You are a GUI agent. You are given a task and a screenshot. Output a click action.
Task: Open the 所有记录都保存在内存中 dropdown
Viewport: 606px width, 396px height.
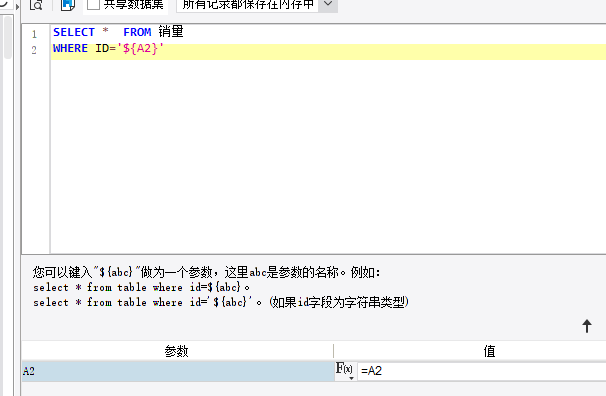click(x=257, y=5)
